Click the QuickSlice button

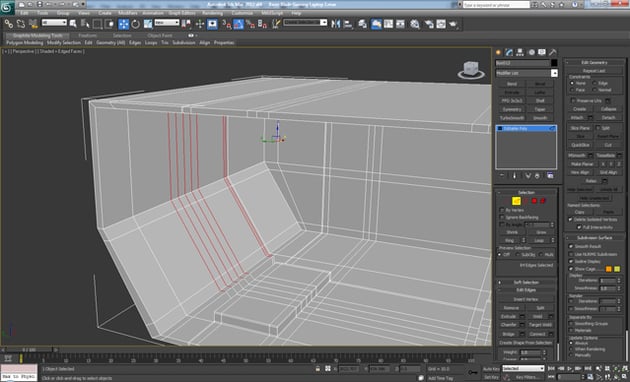580,145
